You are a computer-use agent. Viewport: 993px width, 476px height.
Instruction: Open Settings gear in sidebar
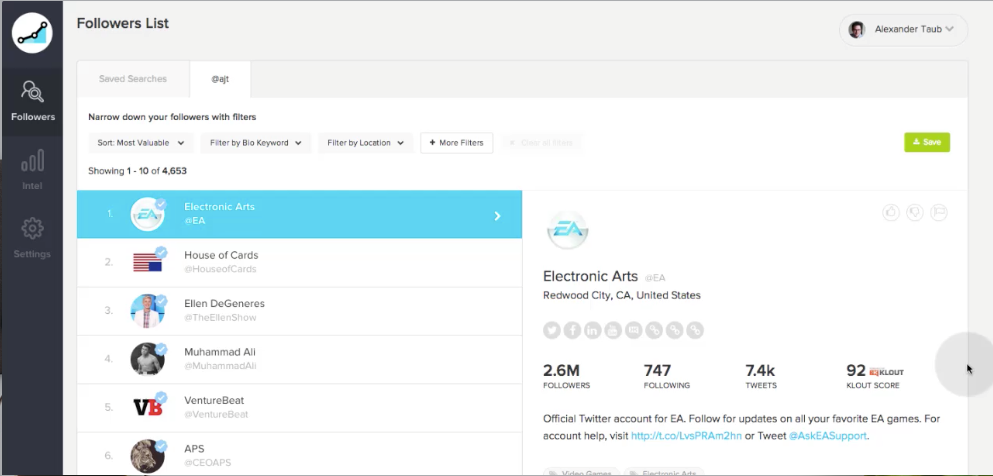pos(32,238)
